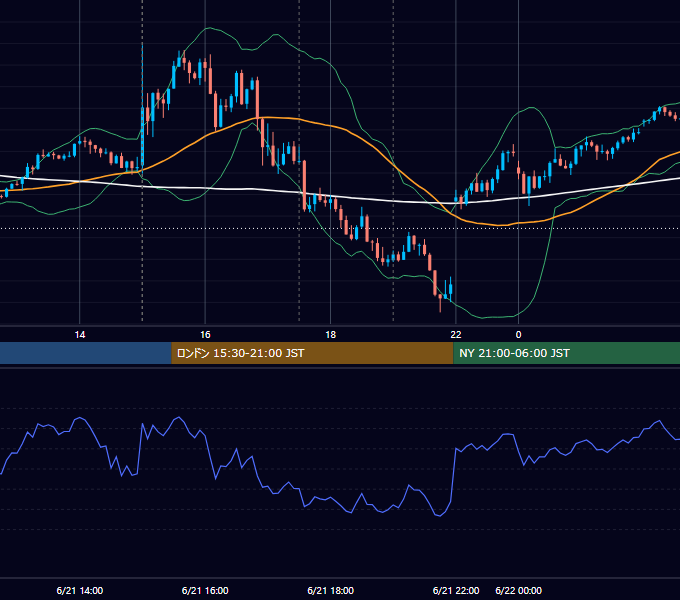Click the 22 hour label on price chart axis
The image size is (680, 600).
(456, 335)
